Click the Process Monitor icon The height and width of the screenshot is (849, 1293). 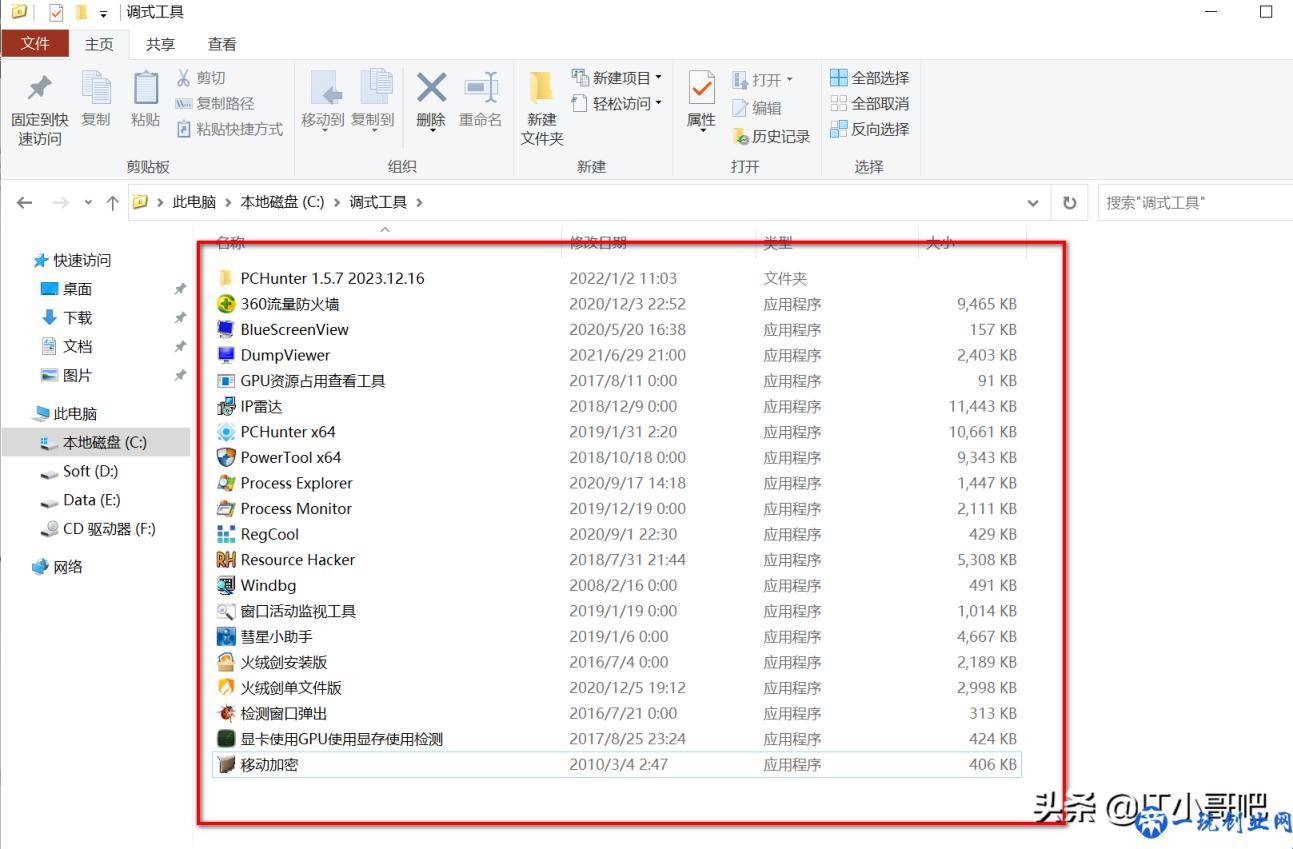(x=226, y=508)
